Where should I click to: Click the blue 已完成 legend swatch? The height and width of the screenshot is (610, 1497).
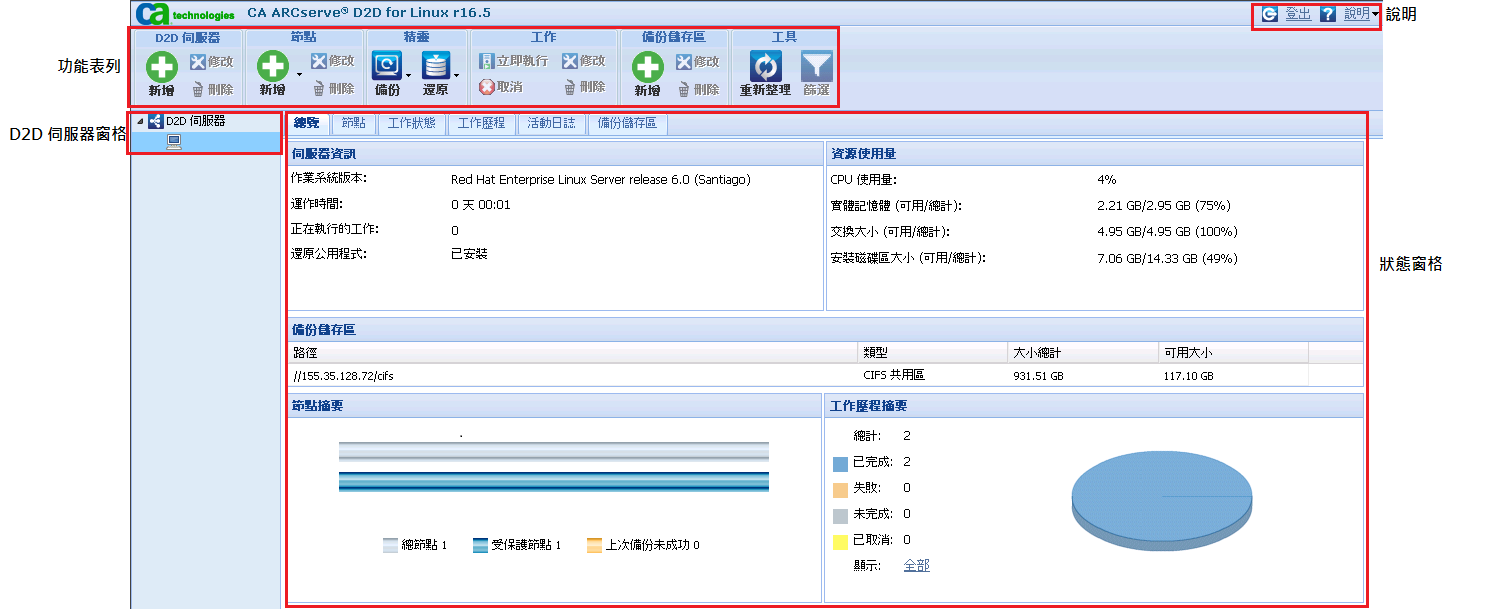tap(840, 463)
